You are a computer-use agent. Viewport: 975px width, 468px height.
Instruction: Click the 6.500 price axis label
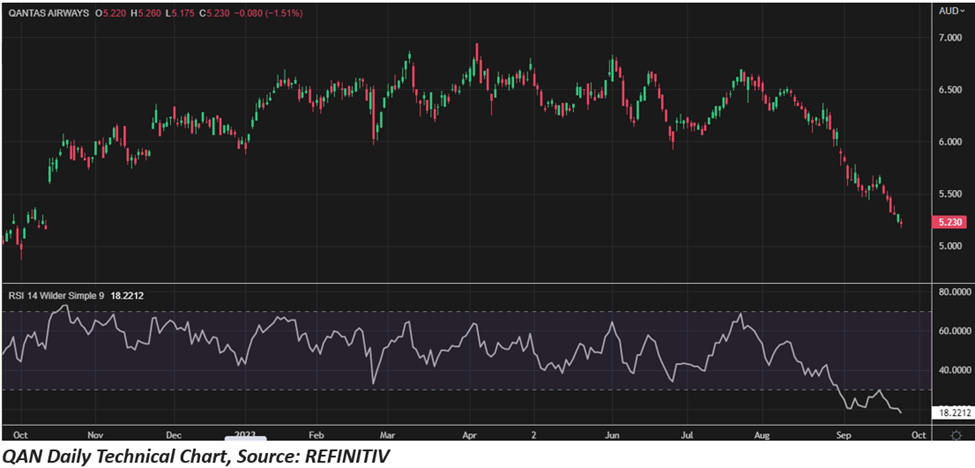(x=950, y=89)
